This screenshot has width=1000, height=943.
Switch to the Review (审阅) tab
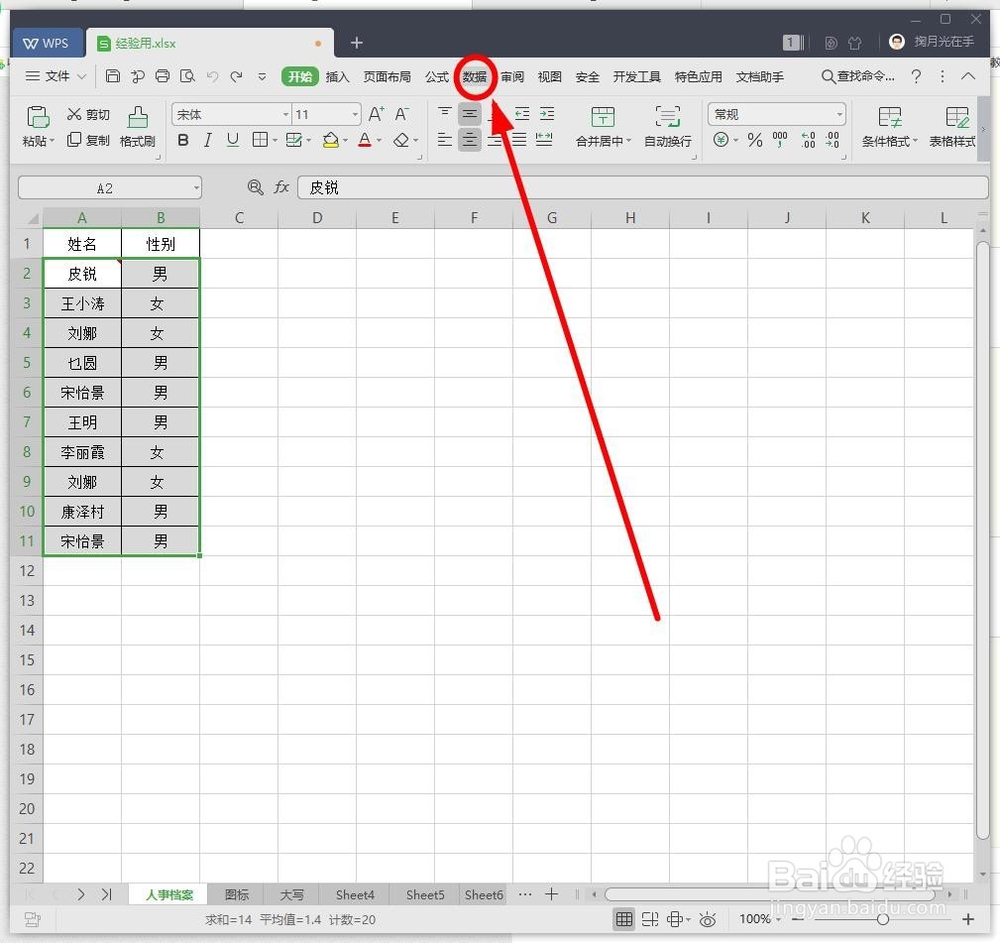(x=512, y=77)
